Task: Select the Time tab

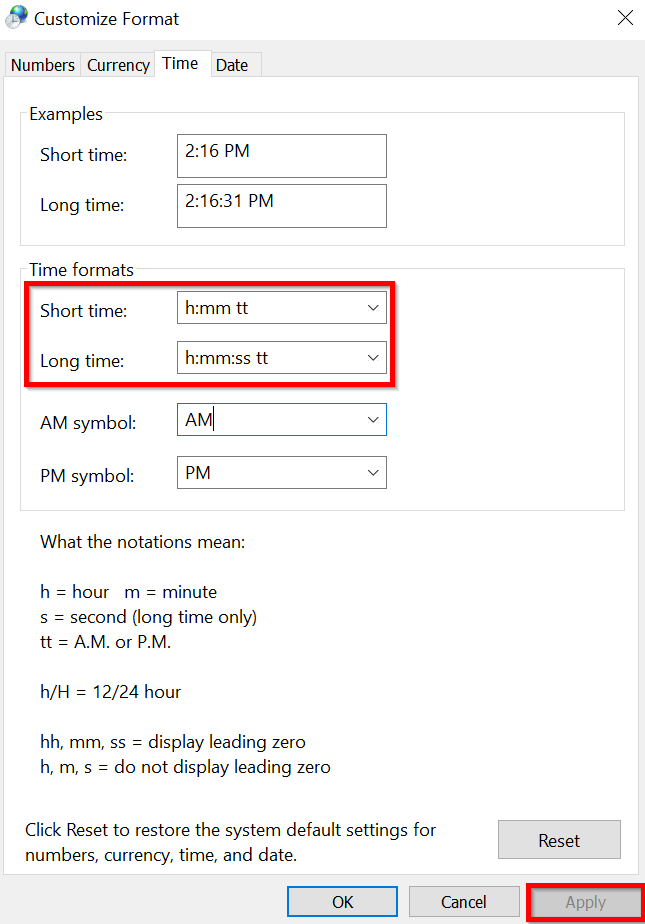Action: click(x=180, y=63)
